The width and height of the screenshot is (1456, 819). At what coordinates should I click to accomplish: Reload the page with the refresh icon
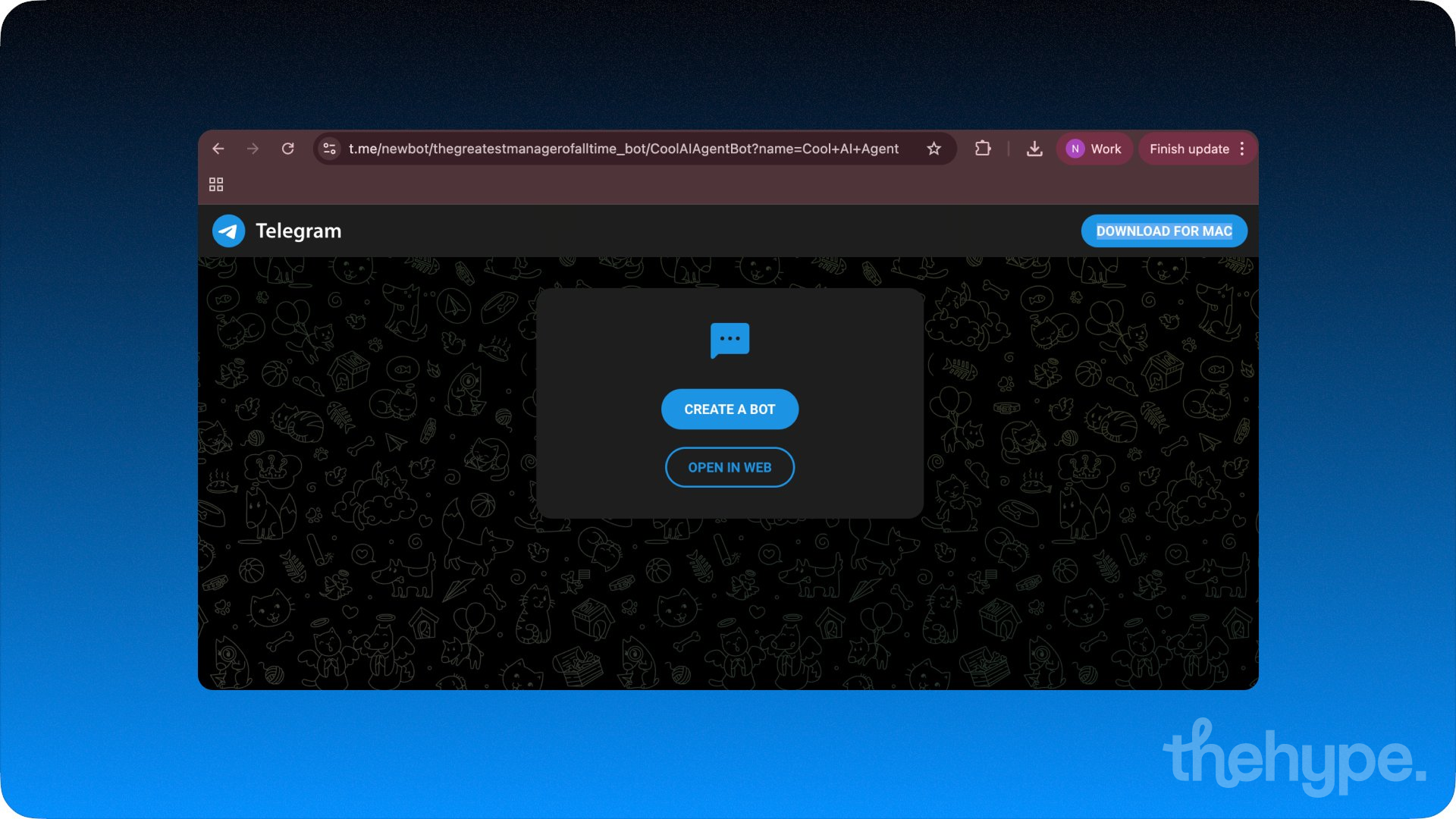pos(287,149)
